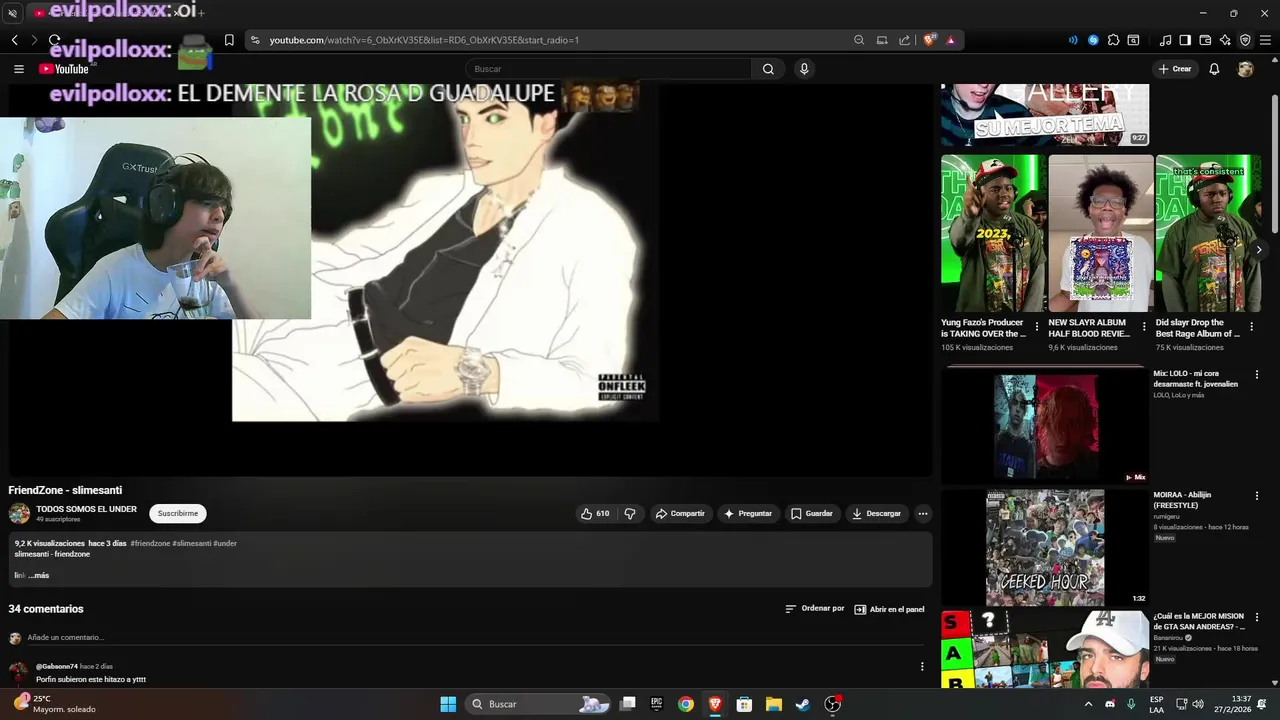Open the #friendzone hashtag link
This screenshot has height=720, width=1280.
pos(150,543)
